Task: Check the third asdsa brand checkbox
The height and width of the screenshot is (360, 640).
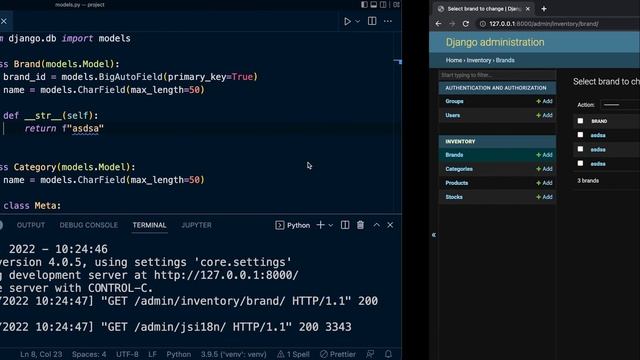Action: click(580, 163)
